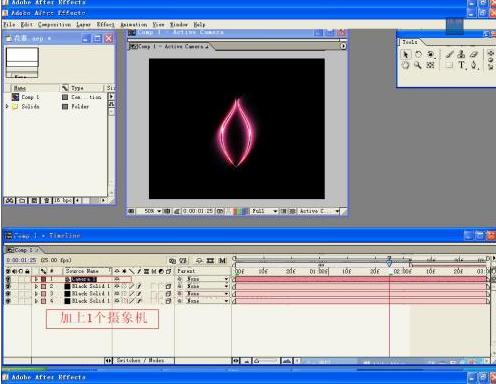Select the Pen tool
496x384 pixels.
pyautogui.click(x=474, y=65)
